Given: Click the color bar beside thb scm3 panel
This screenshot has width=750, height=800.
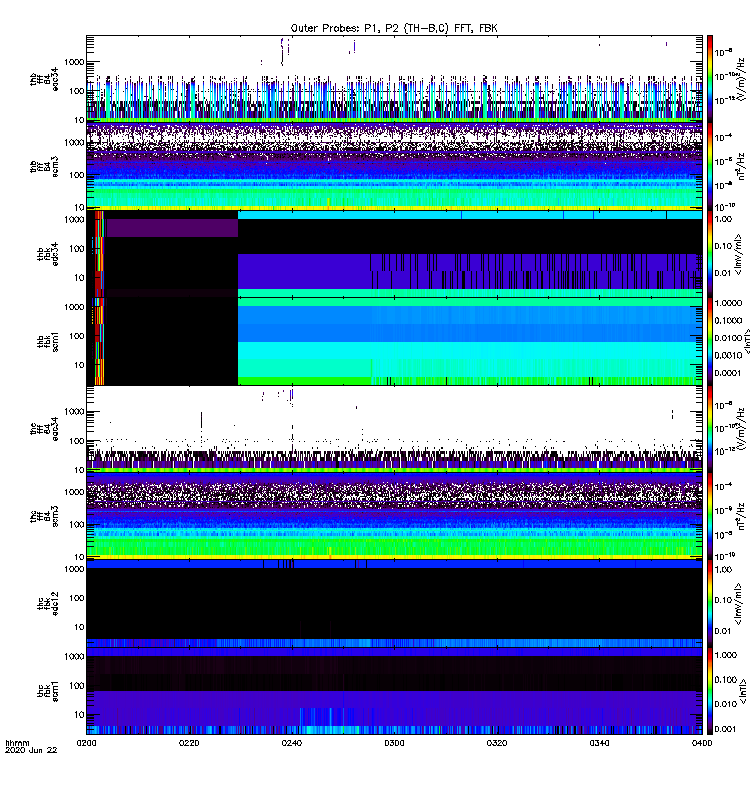Looking at the screenshot, I should click(x=710, y=166).
